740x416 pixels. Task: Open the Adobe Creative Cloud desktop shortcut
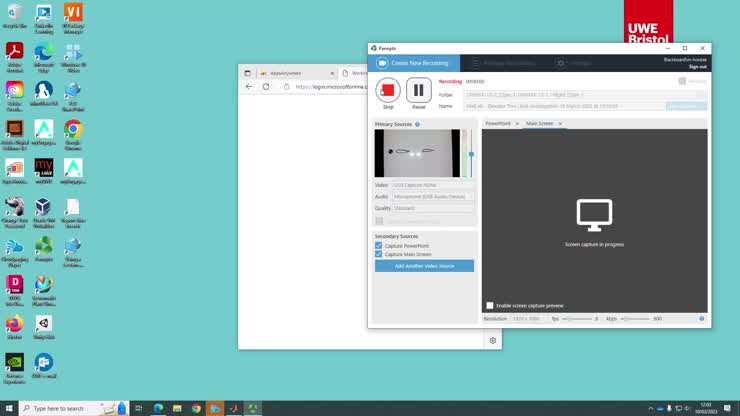click(x=15, y=96)
